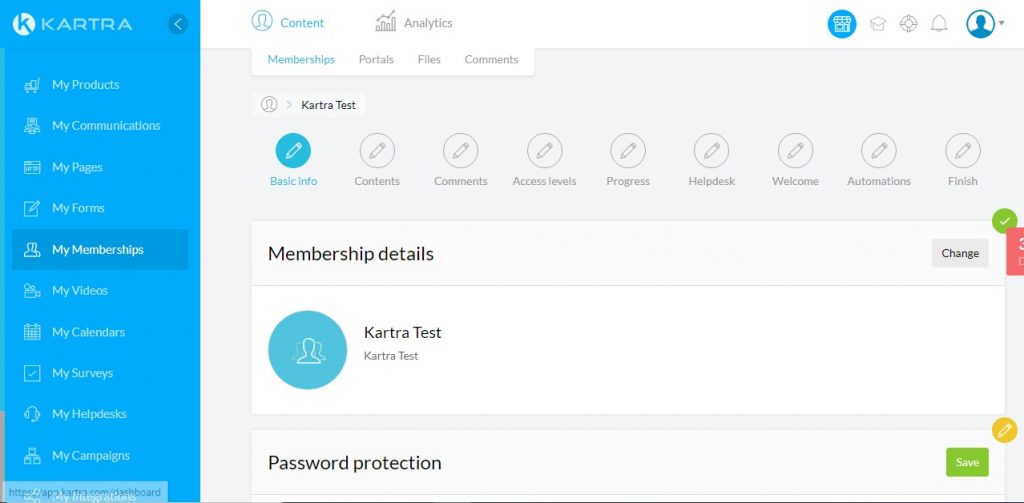Open the Portals tab
1024x503 pixels.
(376, 60)
